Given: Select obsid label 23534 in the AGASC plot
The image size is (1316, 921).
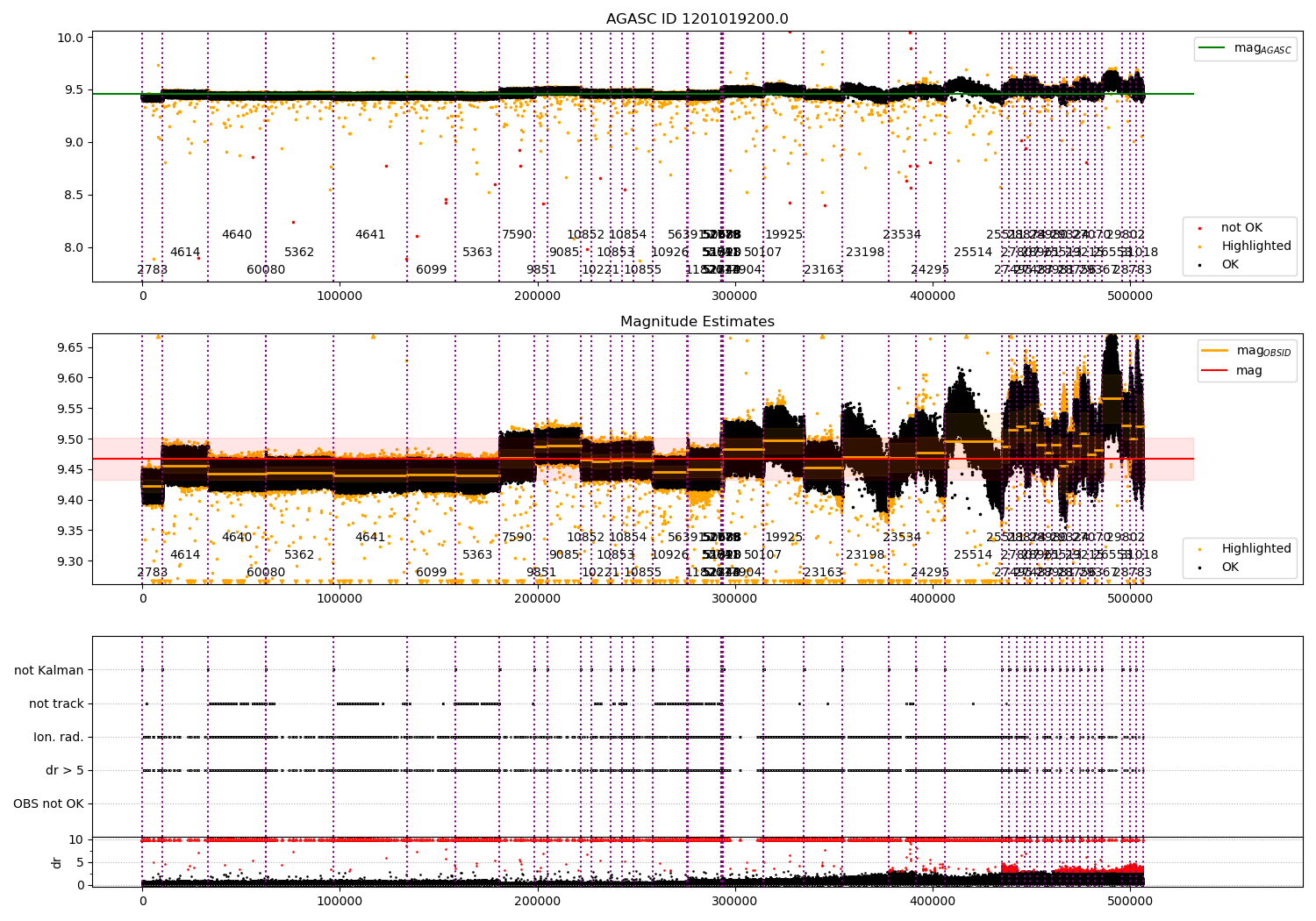Looking at the screenshot, I should pos(902,235).
